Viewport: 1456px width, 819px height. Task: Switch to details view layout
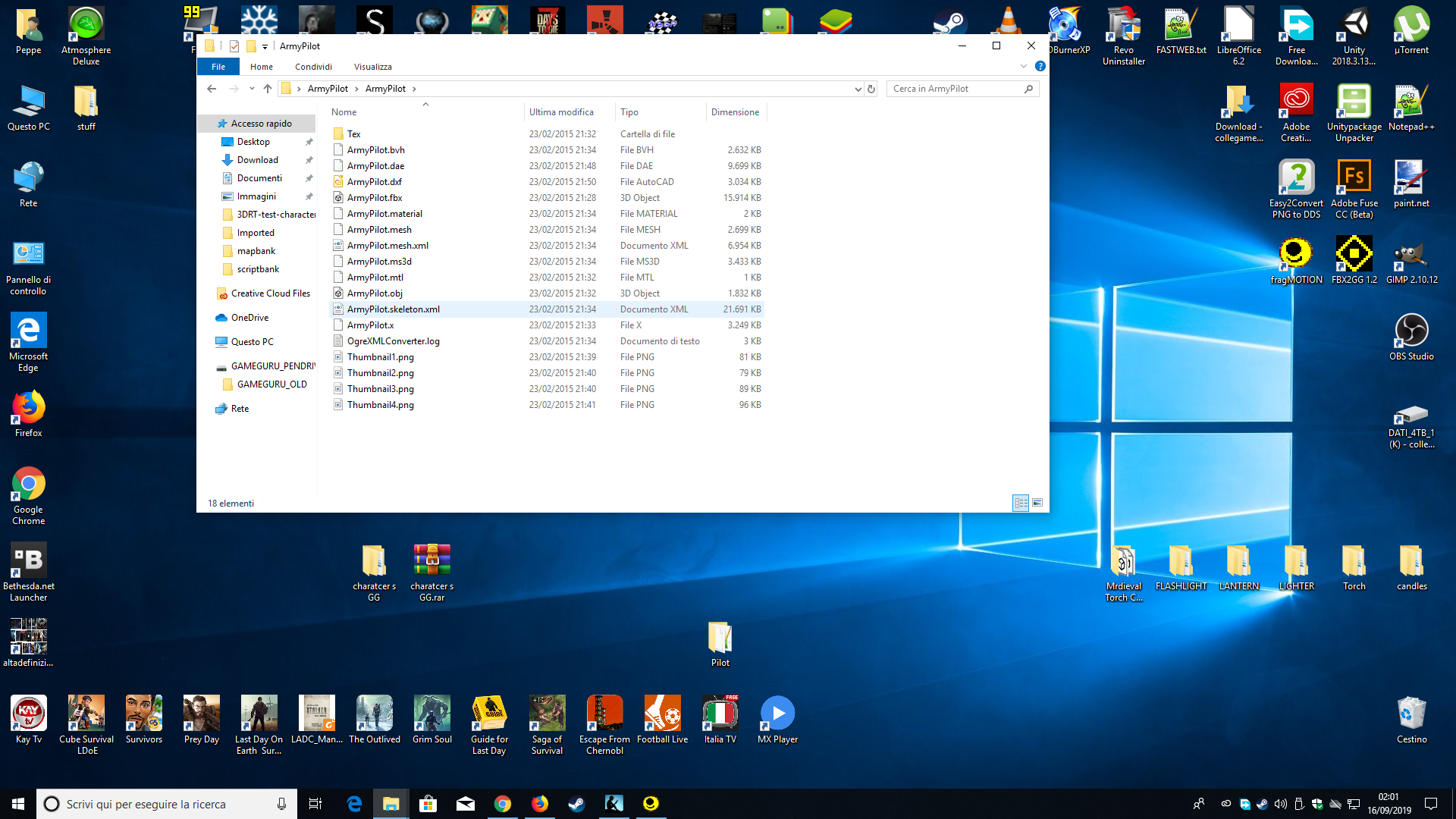1021,503
